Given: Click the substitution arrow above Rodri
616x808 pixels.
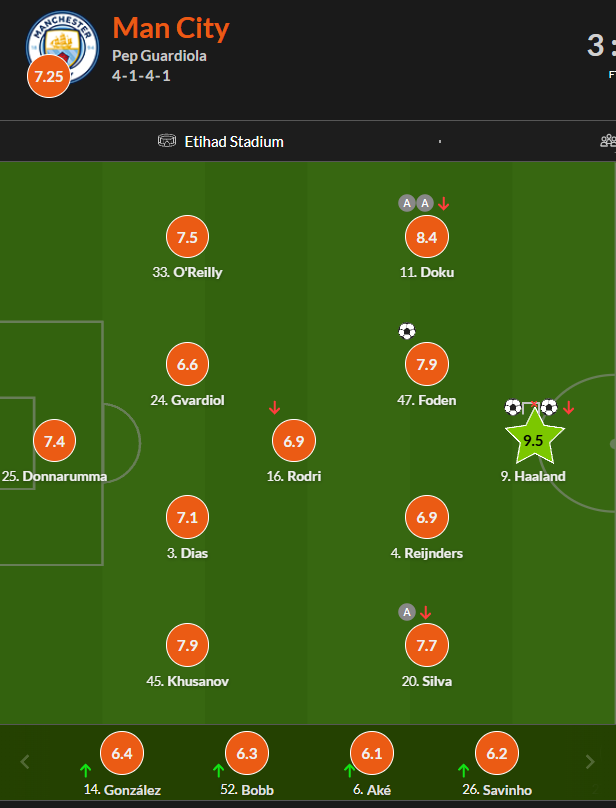Looking at the screenshot, I should [275, 407].
